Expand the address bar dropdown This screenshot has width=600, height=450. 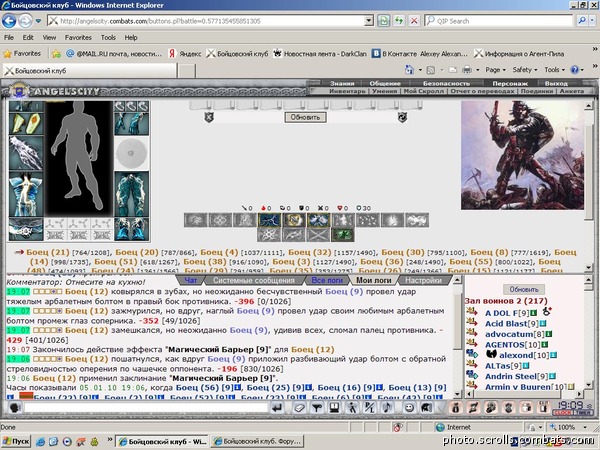click(369, 21)
